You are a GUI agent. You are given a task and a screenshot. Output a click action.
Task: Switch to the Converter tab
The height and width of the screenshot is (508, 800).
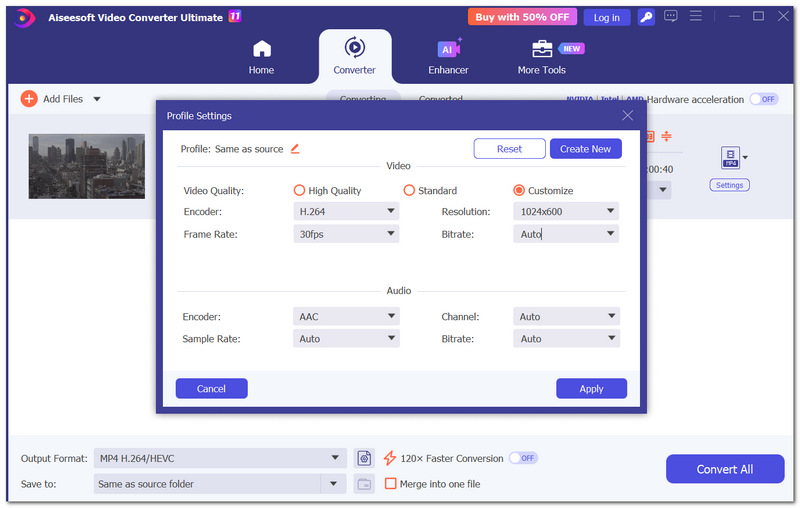355,56
